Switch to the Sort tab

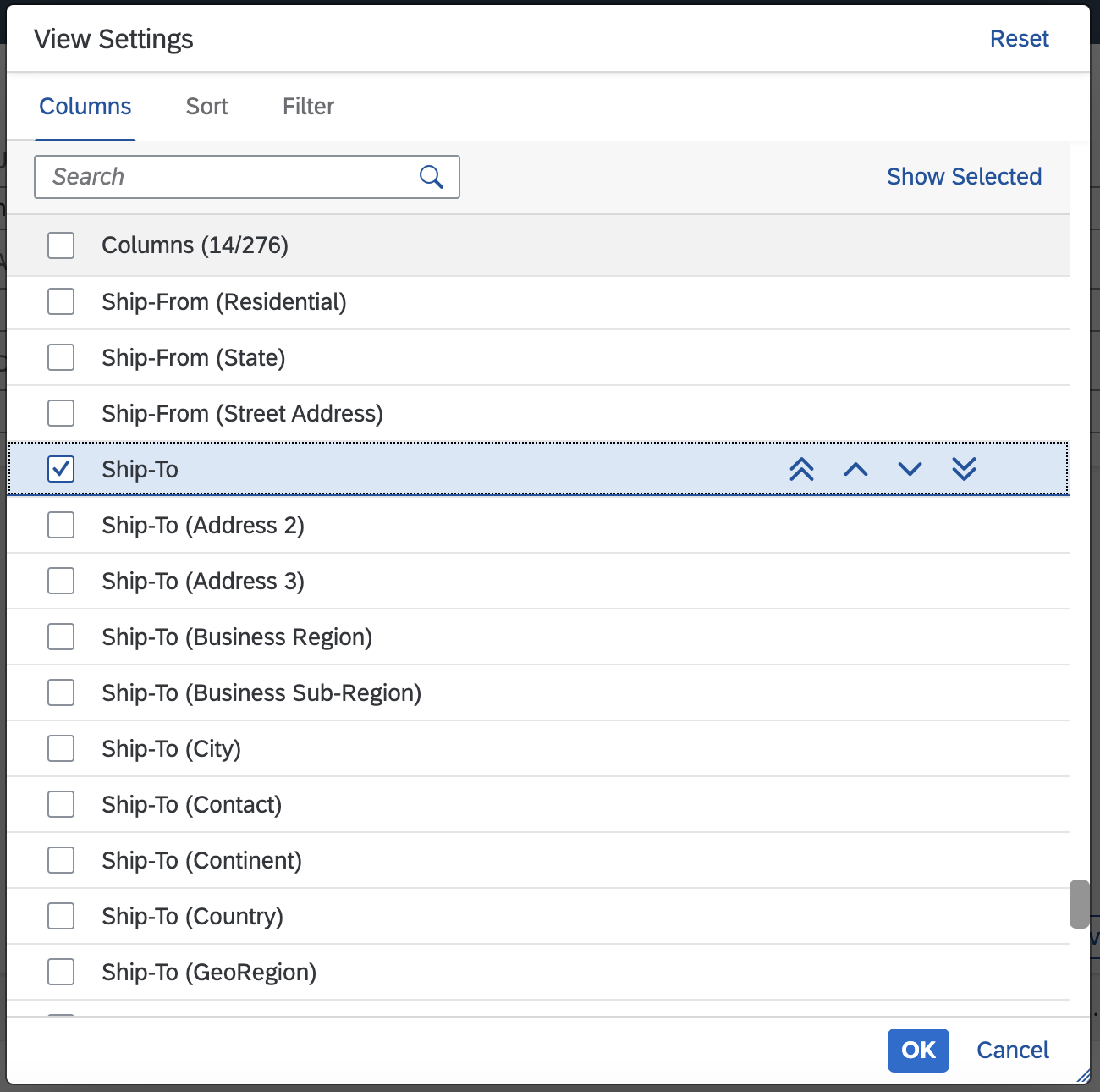207,107
